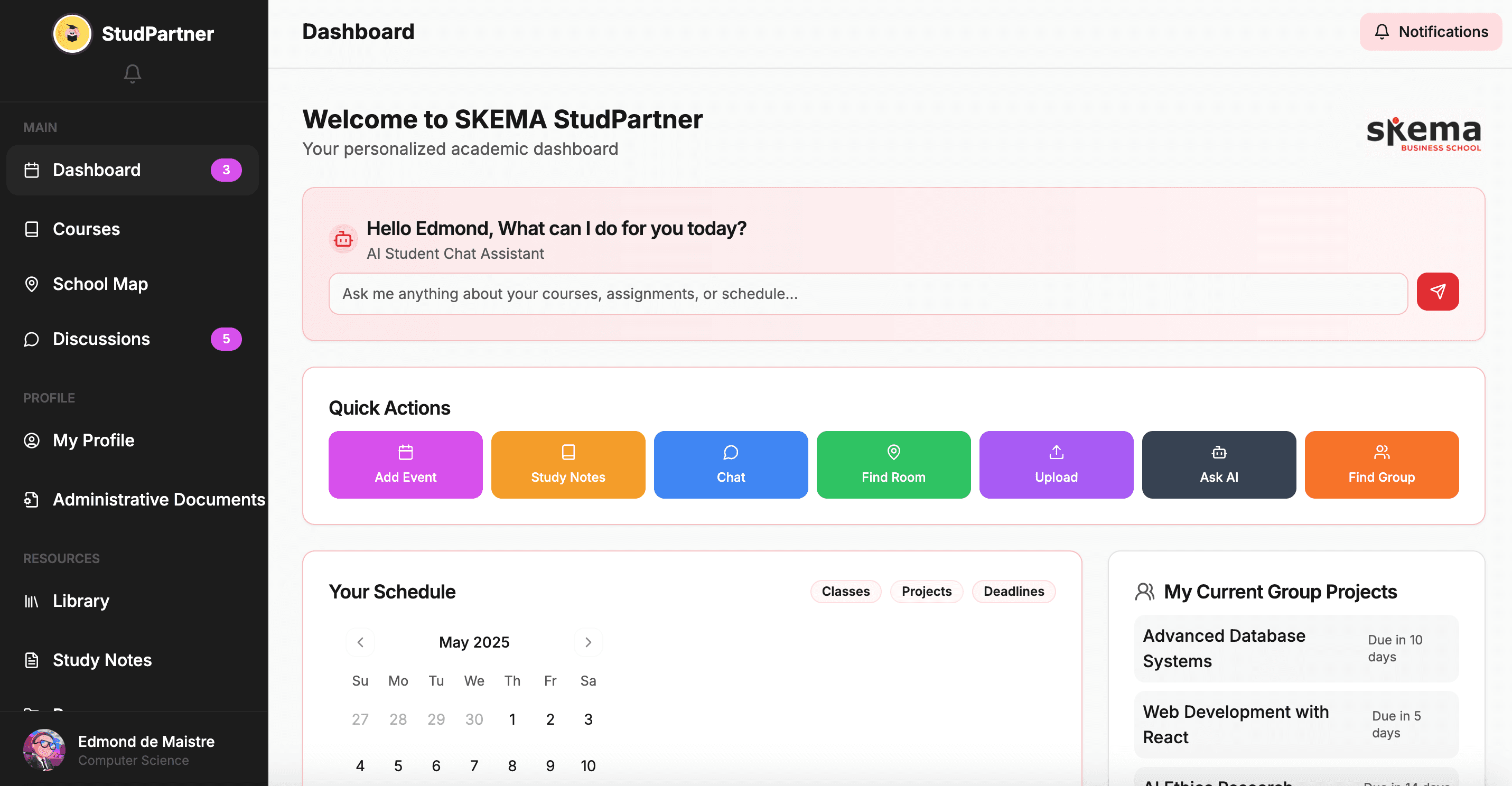Open the blue Chat quick action

730,464
